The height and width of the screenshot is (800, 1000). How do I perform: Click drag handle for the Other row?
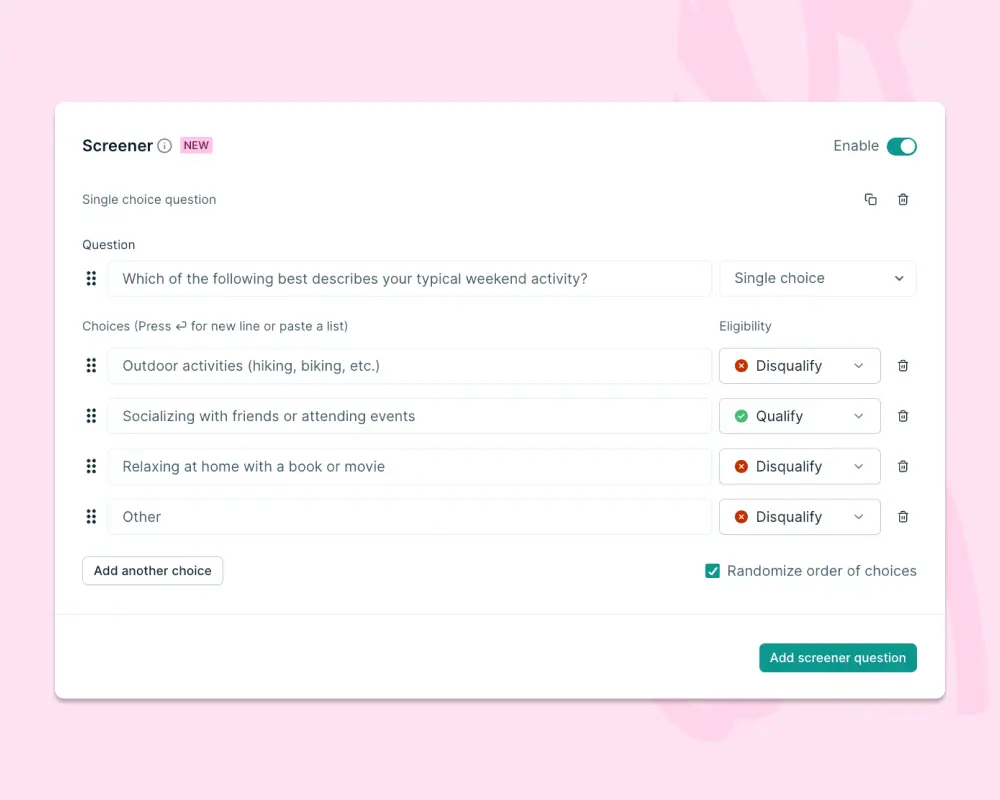tap(91, 517)
